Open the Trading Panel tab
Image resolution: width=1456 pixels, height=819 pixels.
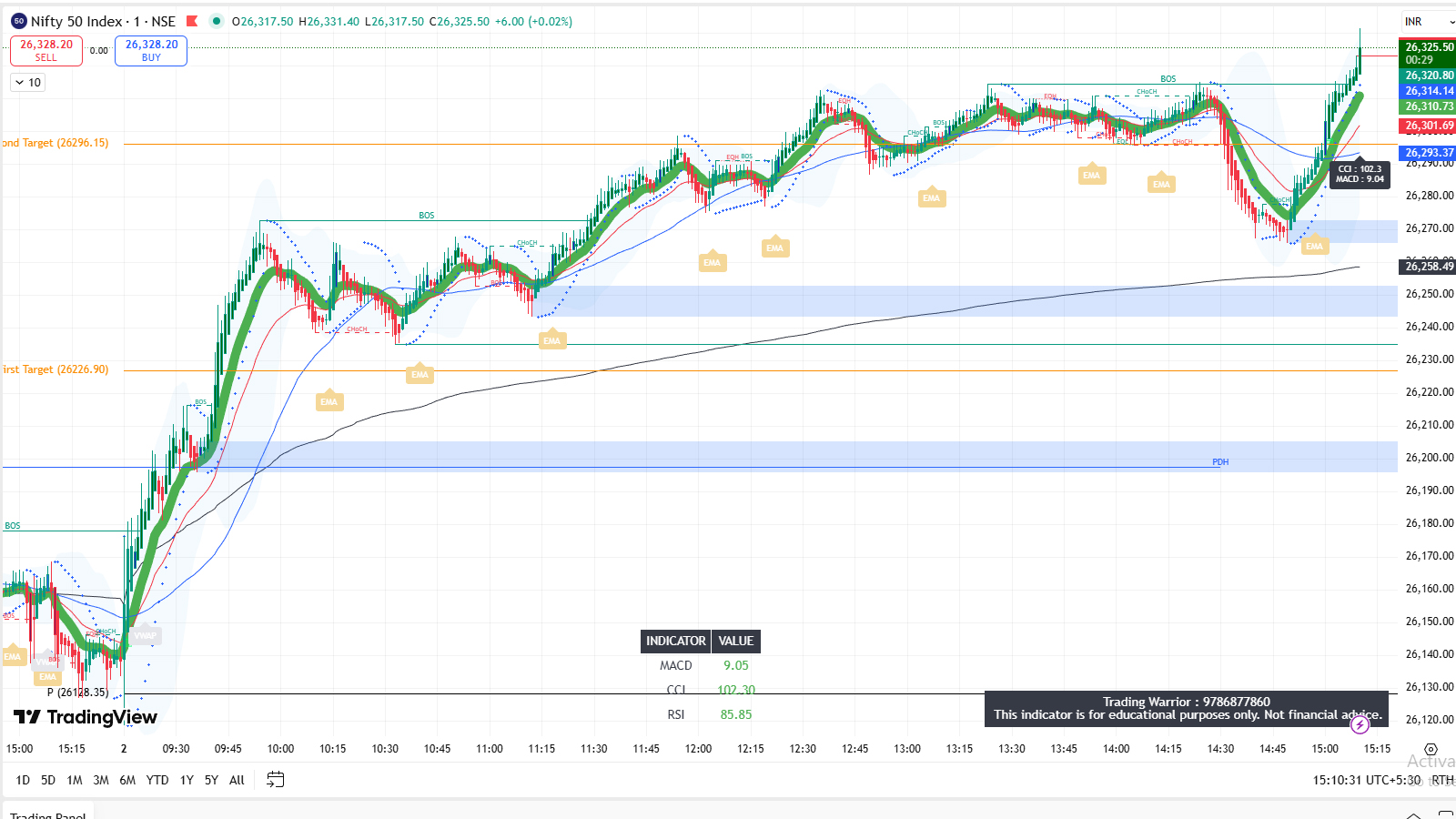(48, 814)
